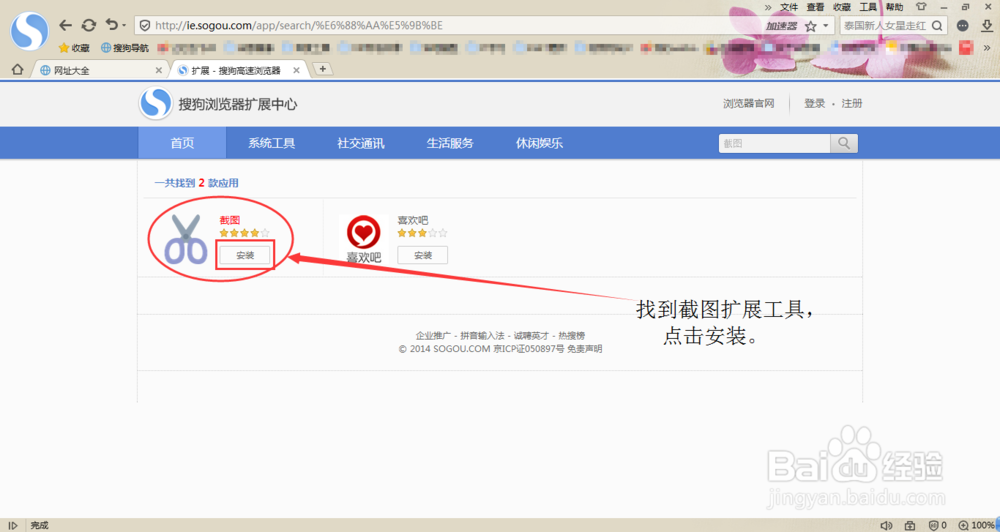Screen dimensions: 1000x532
Task: Focus the ie.sogou.com address bar
Action: pyautogui.click(x=446, y=26)
